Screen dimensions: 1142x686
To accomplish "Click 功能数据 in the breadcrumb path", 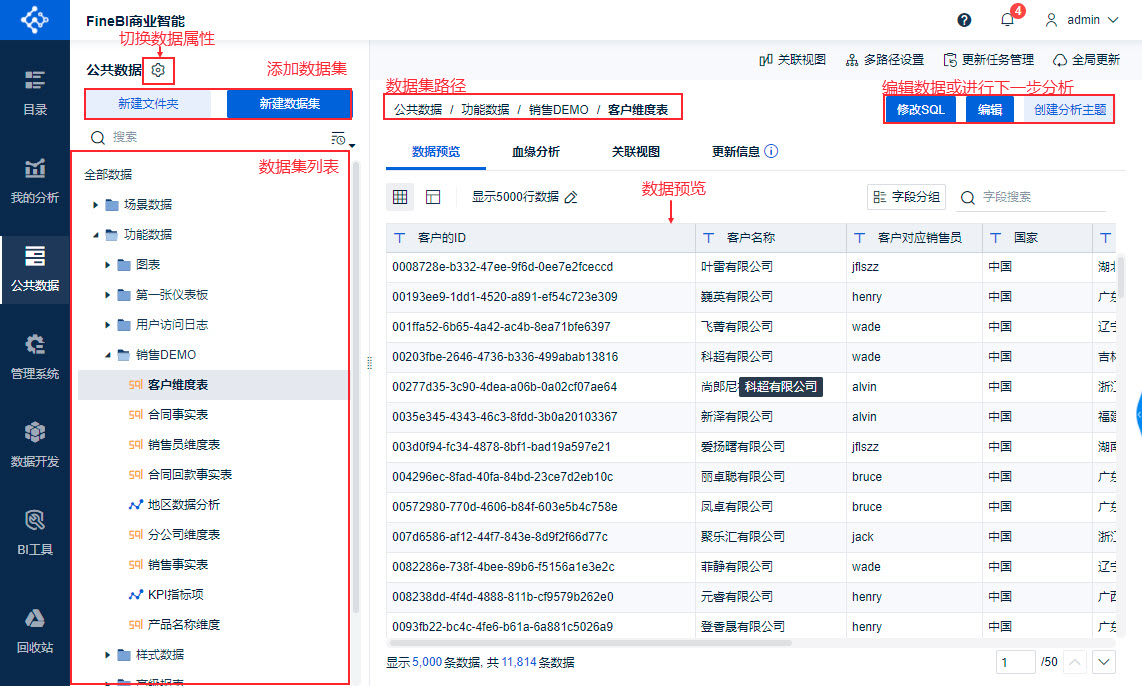I will [x=485, y=109].
